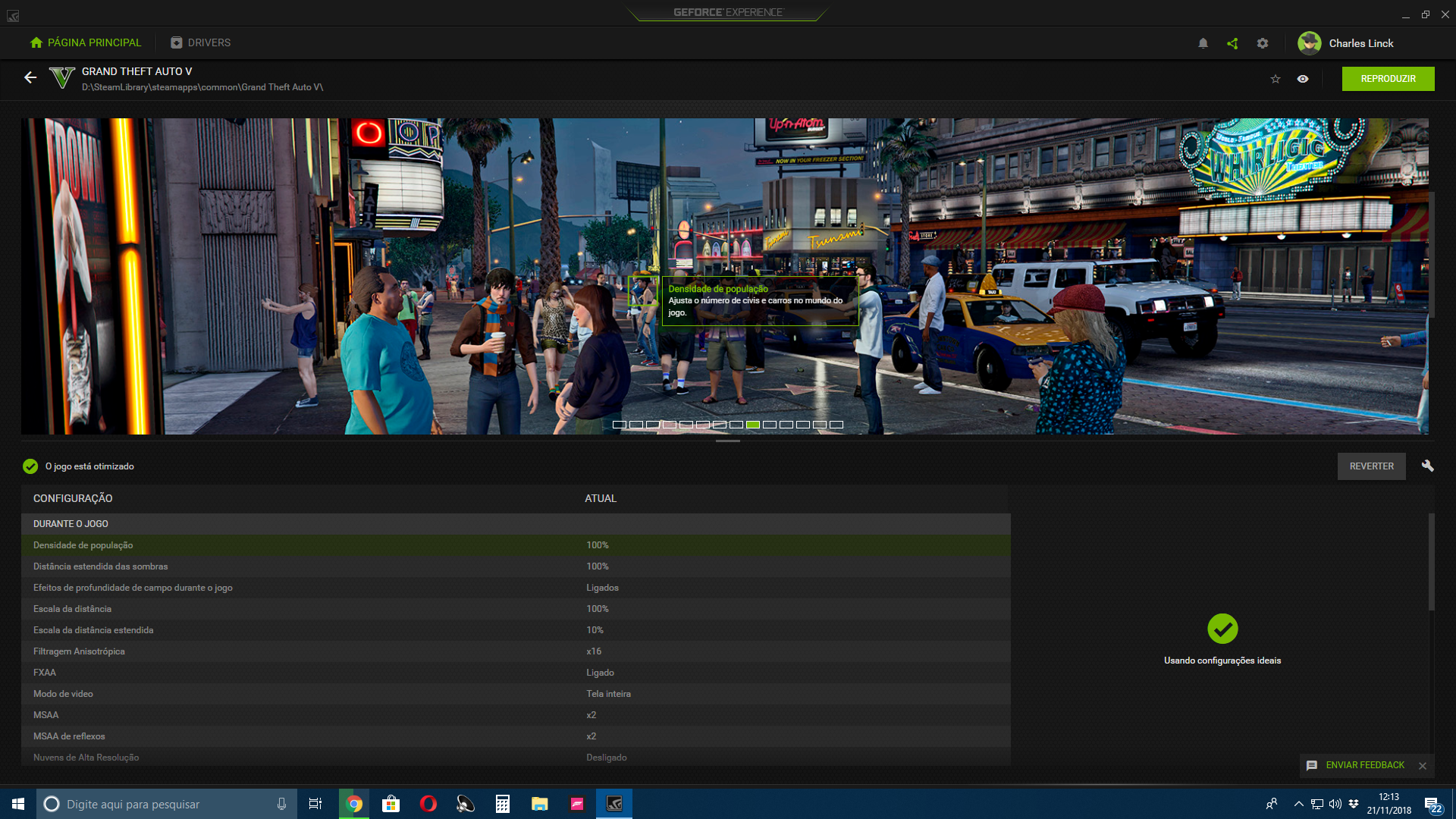This screenshot has width=1456, height=819.
Task: Open Windows Action Center notifications
Action: (1432, 805)
